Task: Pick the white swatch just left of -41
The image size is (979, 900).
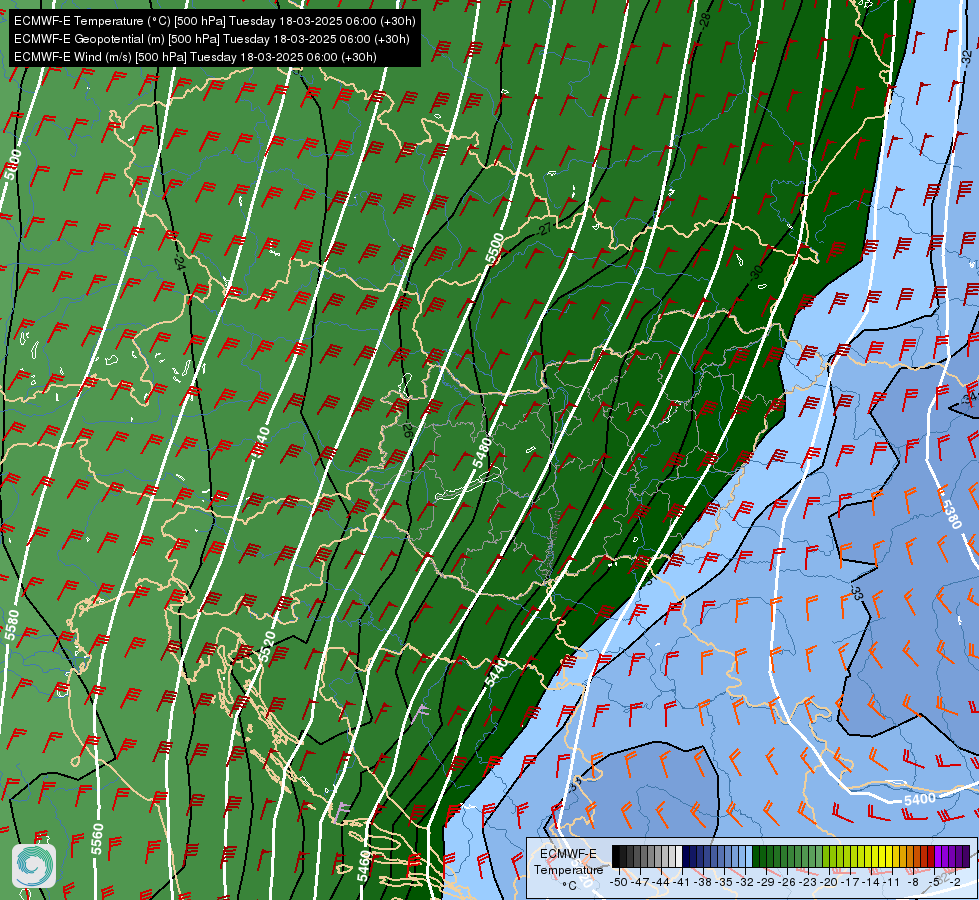Action: (679, 856)
